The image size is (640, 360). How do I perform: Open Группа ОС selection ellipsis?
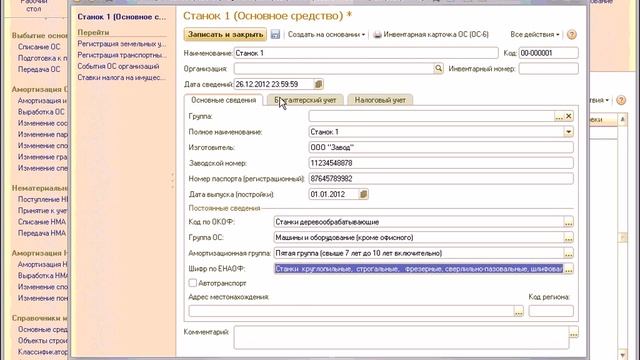click(x=568, y=238)
